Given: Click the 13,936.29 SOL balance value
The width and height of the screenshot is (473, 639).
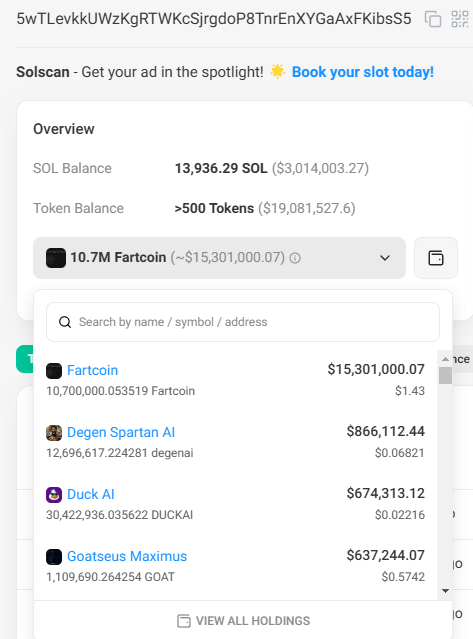Looking at the screenshot, I should pos(221,168).
